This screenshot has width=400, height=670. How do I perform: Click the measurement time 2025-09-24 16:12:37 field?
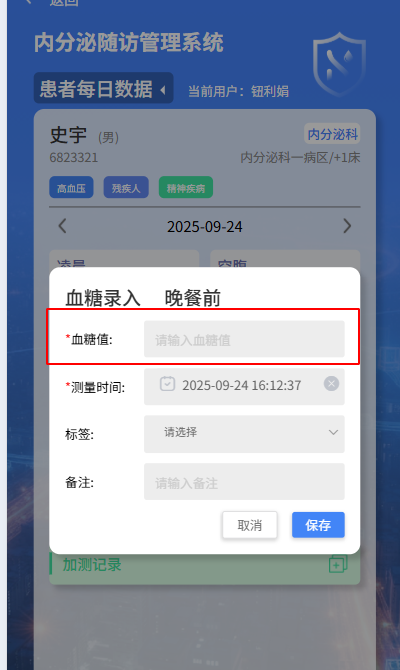tap(244, 387)
